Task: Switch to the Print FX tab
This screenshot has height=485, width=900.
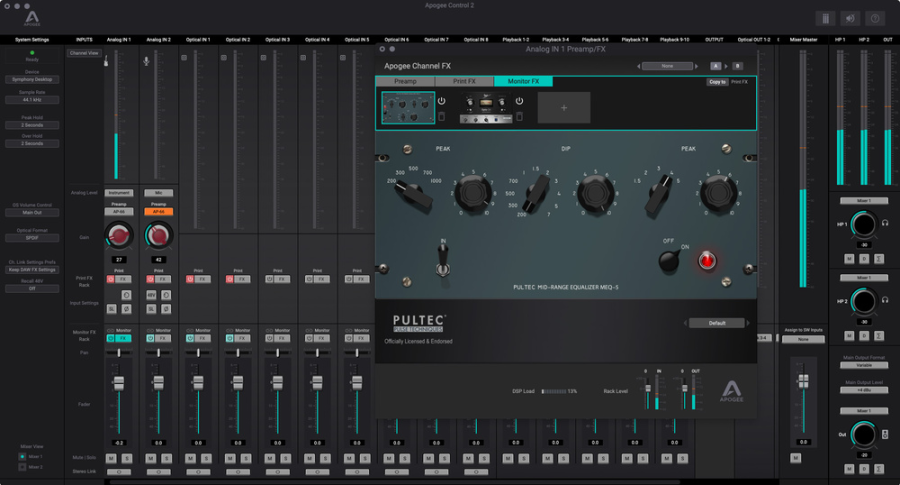Action: pos(464,82)
